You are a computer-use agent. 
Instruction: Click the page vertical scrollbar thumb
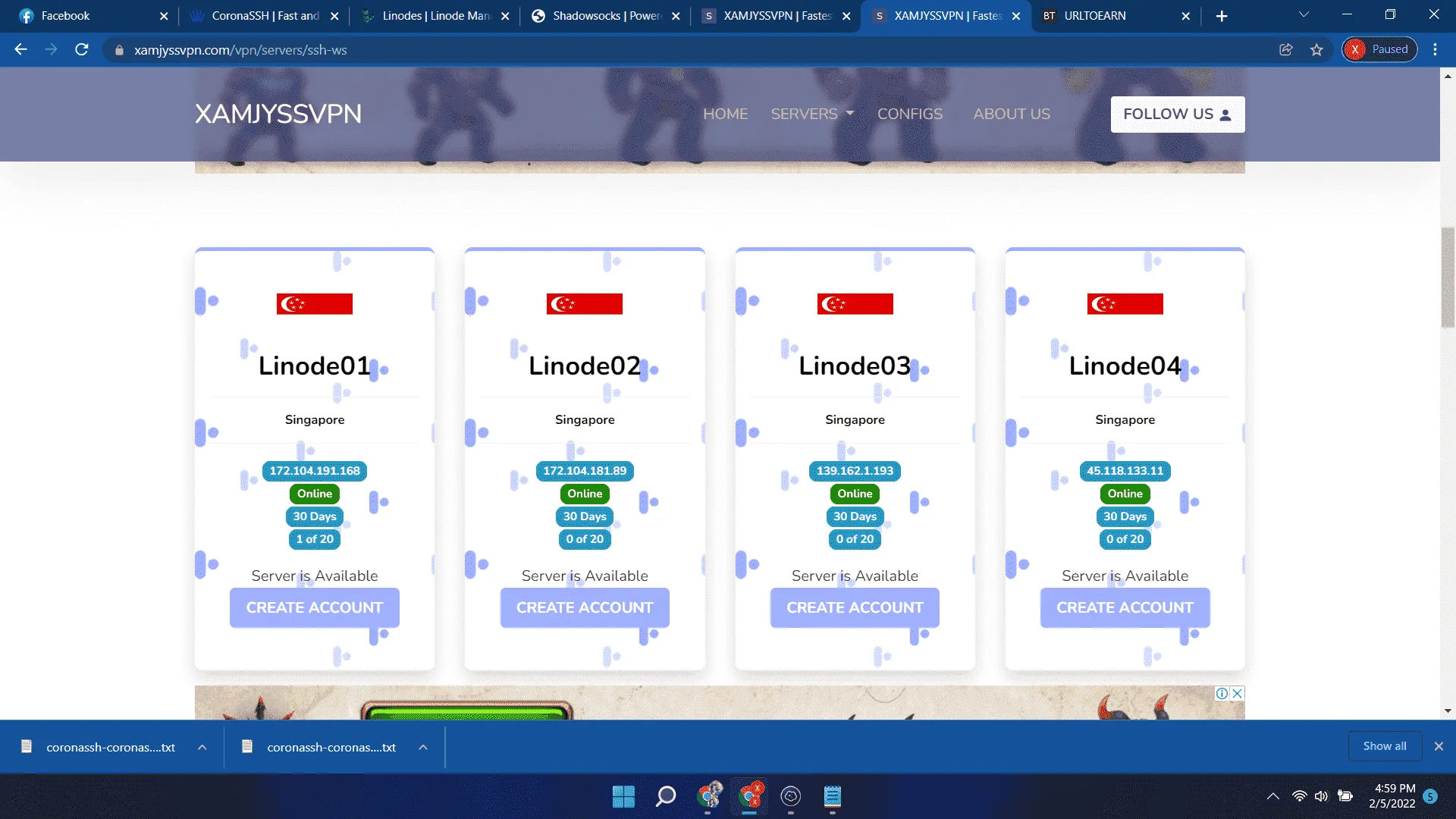(x=1448, y=278)
